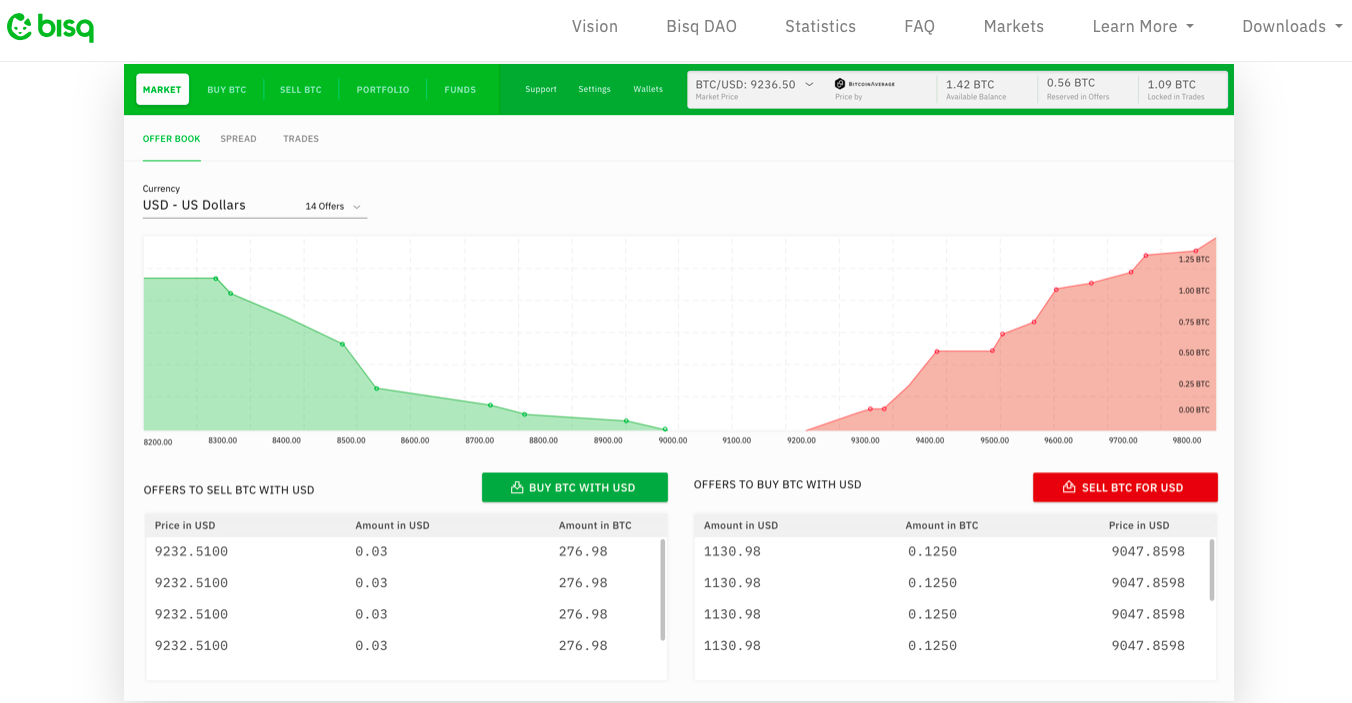Click the 9000.00 chart axis label

[x=673, y=440]
